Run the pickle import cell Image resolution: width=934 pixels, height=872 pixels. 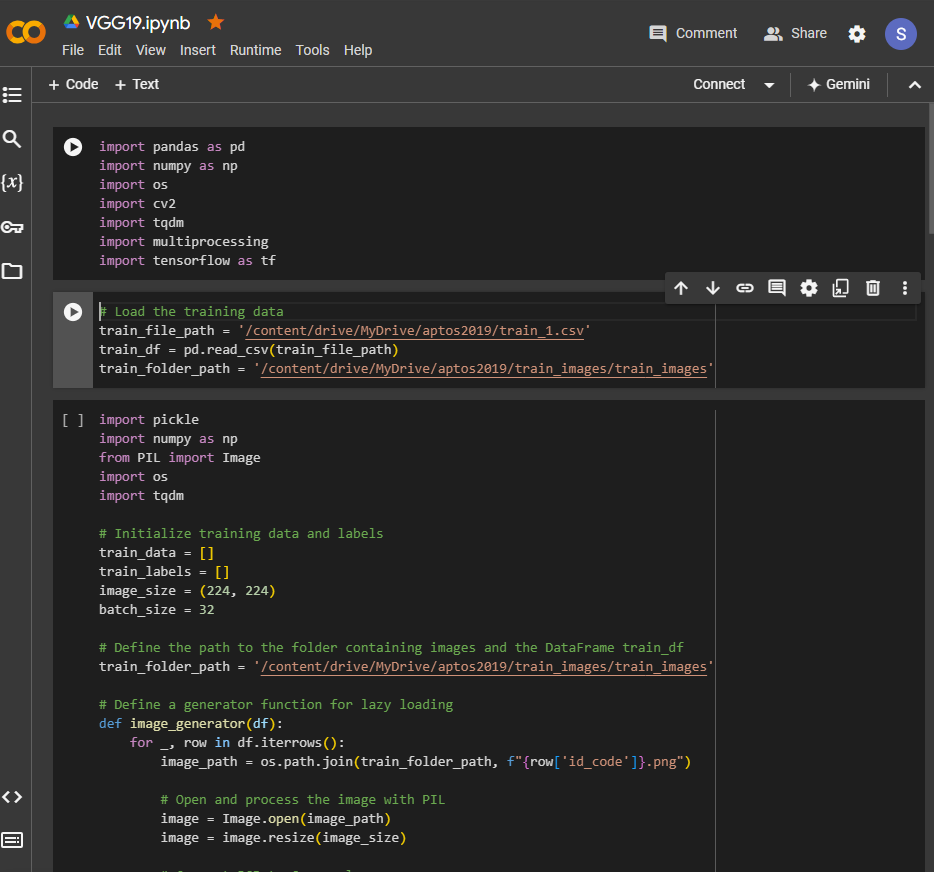pyautogui.click(x=73, y=420)
